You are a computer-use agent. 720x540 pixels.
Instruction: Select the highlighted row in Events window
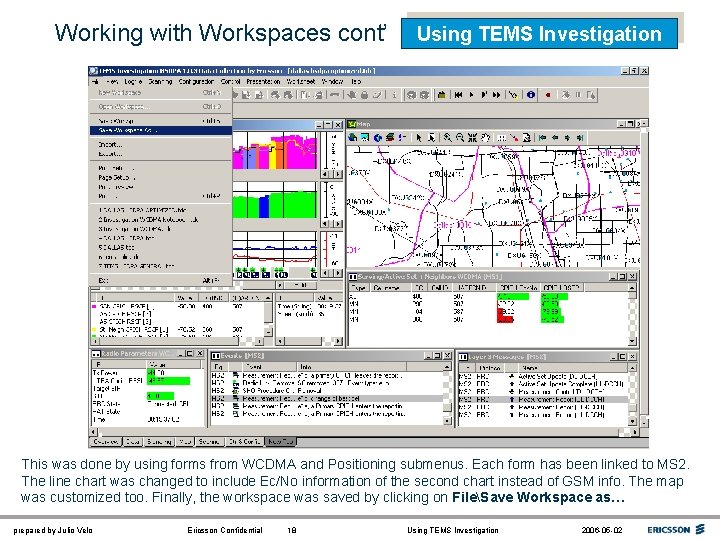coord(328,399)
